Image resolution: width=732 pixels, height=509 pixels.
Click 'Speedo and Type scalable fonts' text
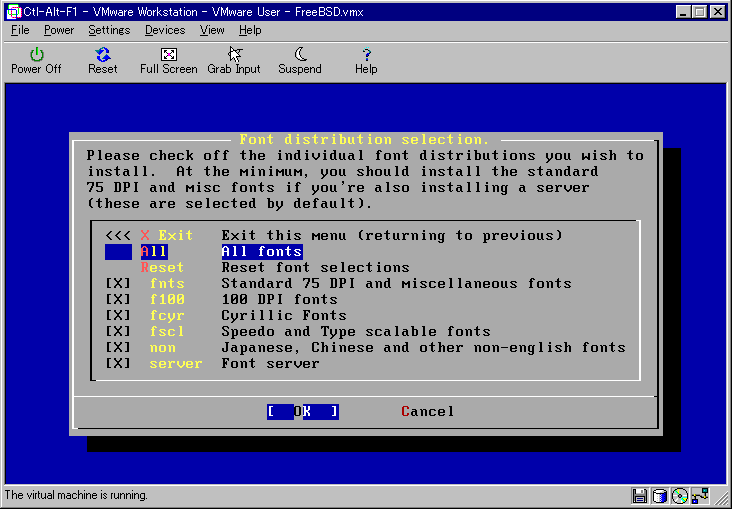click(x=356, y=332)
